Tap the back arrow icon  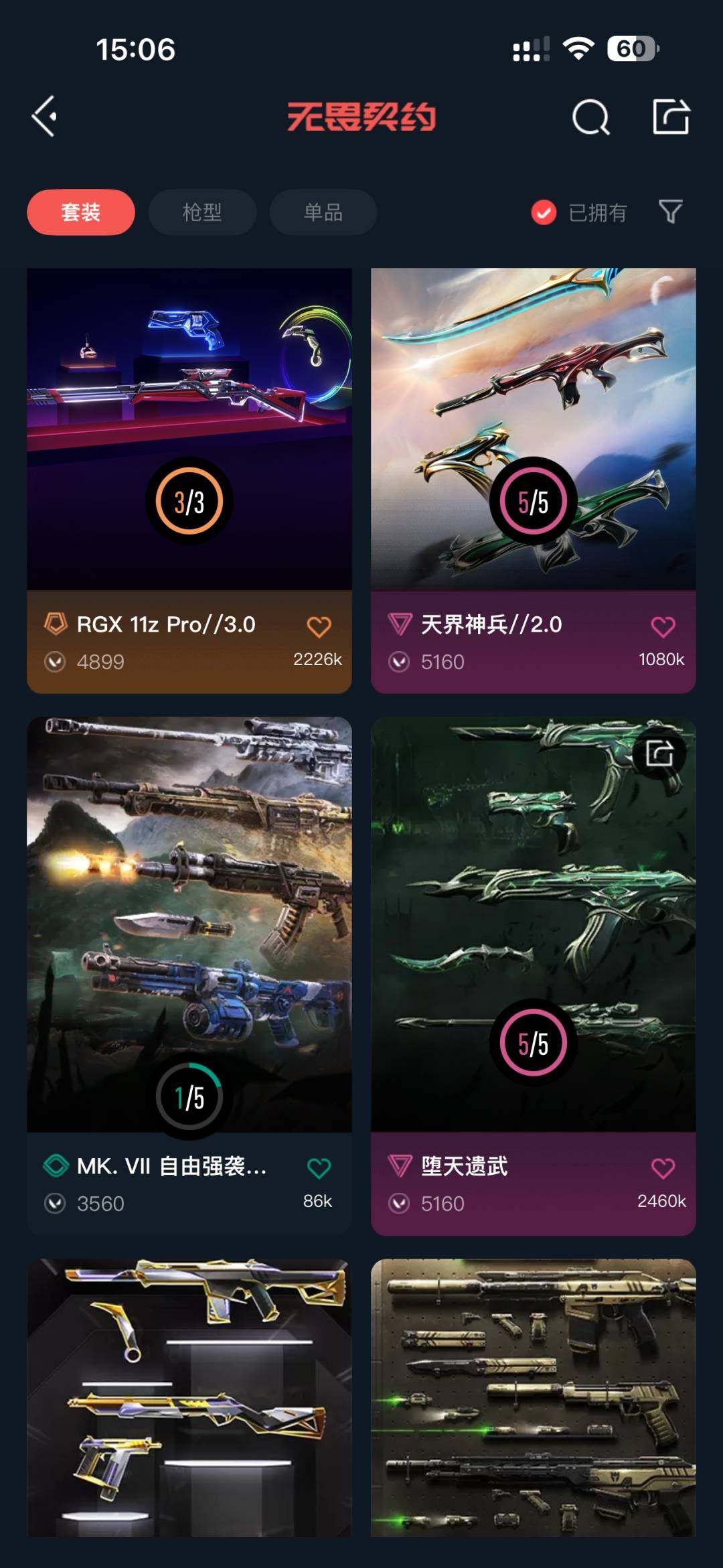tap(44, 117)
